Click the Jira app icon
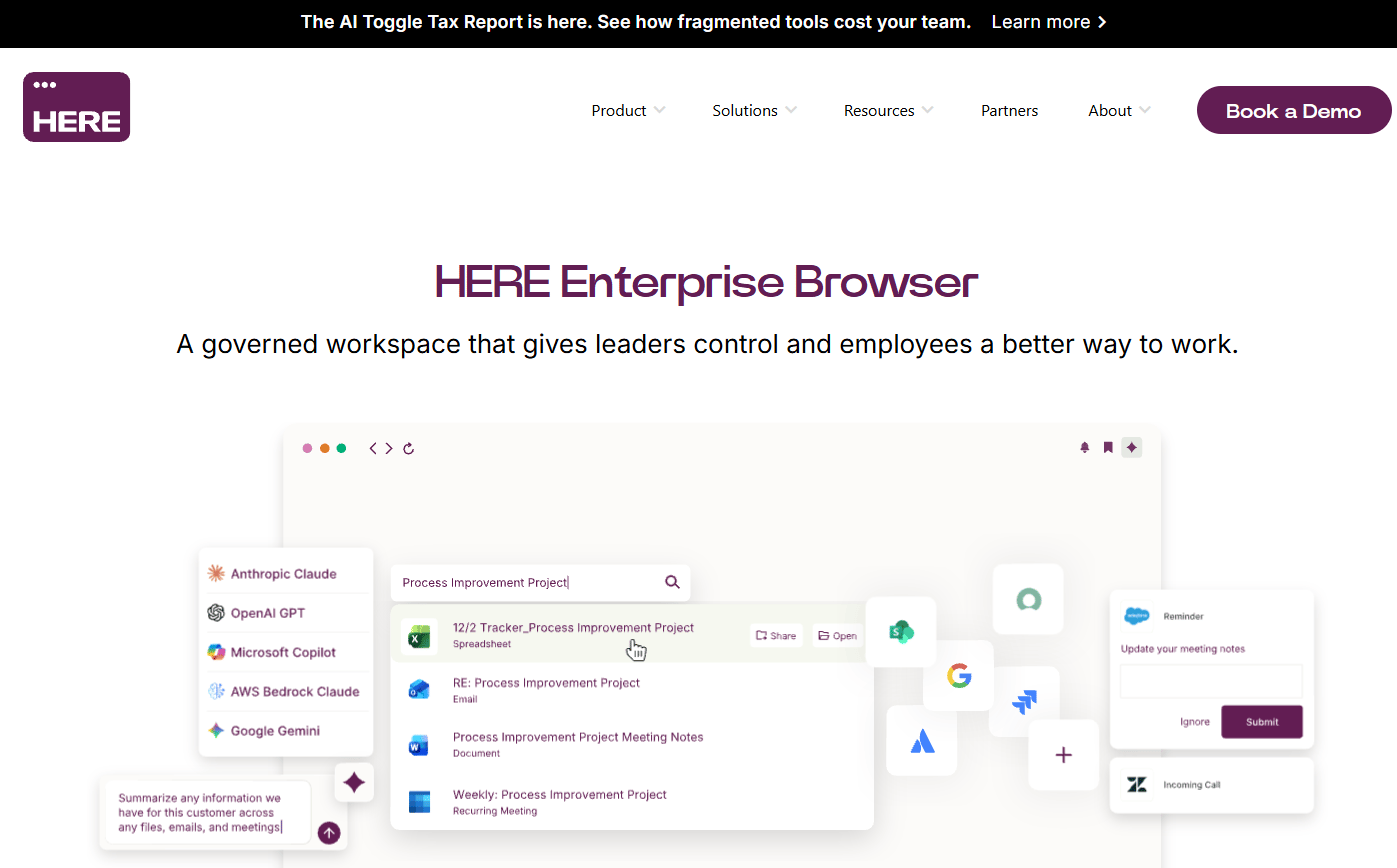The width and height of the screenshot is (1397, 868). pyautogui.click(x=1023, y=702)
